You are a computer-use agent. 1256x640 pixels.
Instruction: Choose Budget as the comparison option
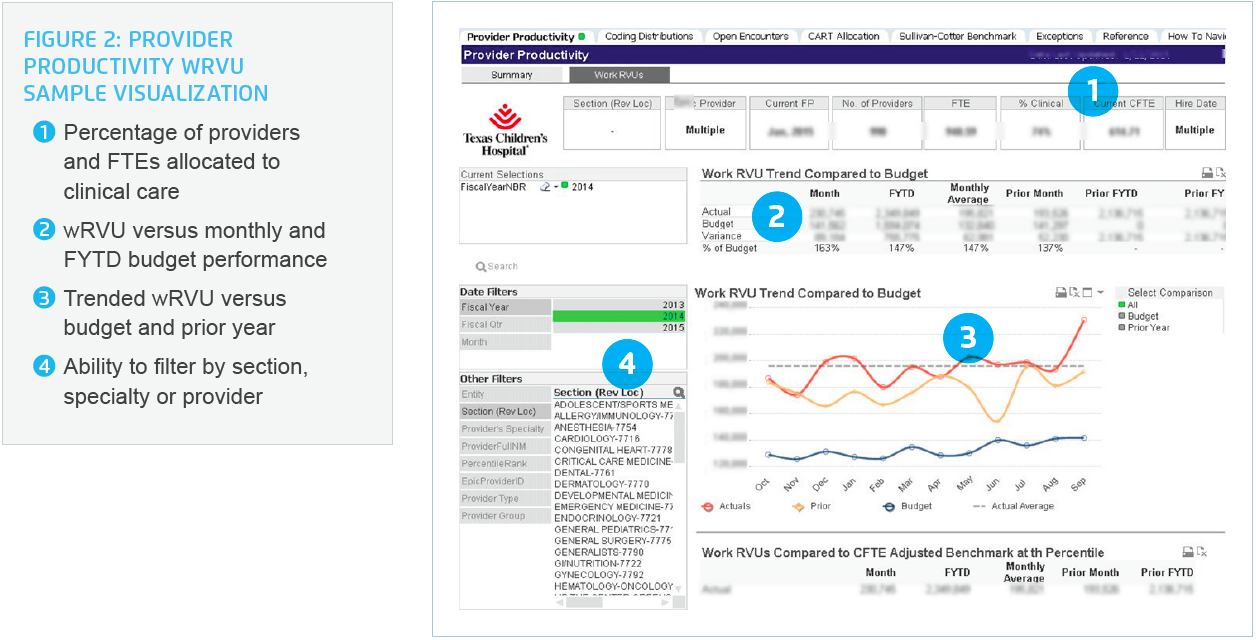coord(1143,315)
